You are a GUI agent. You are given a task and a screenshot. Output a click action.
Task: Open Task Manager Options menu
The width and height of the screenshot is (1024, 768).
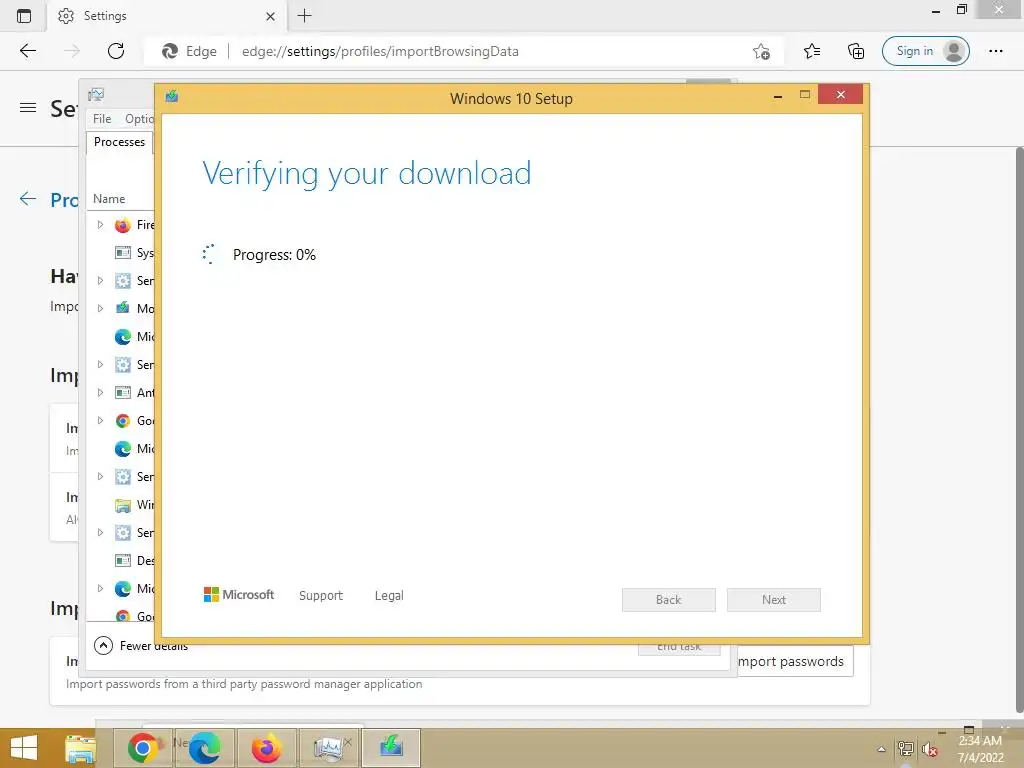(139, 119)
